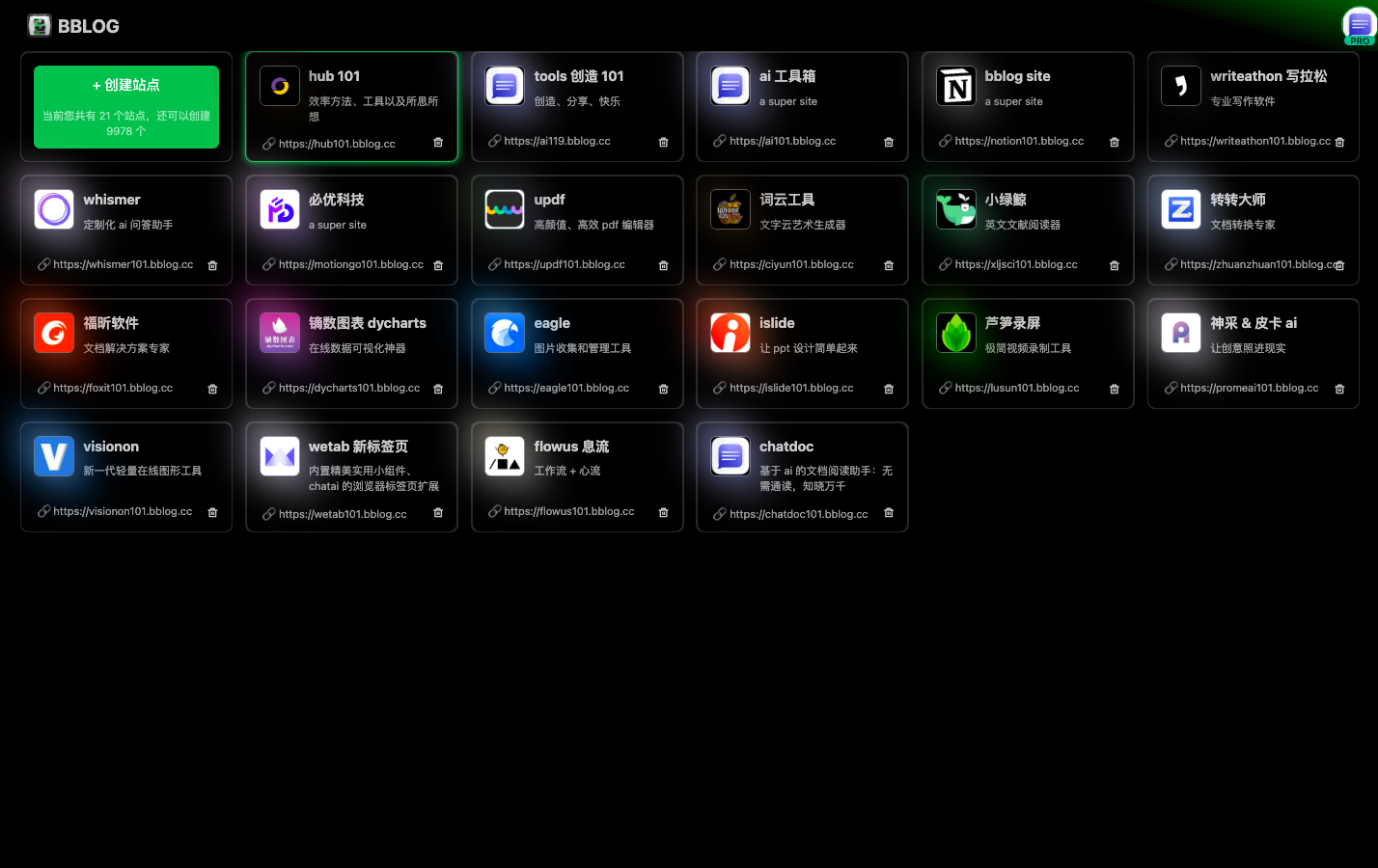The image size is (1378, 868).
Task: Open the https://updf101.bblog.cc link
Action: [x=565, y=264]
